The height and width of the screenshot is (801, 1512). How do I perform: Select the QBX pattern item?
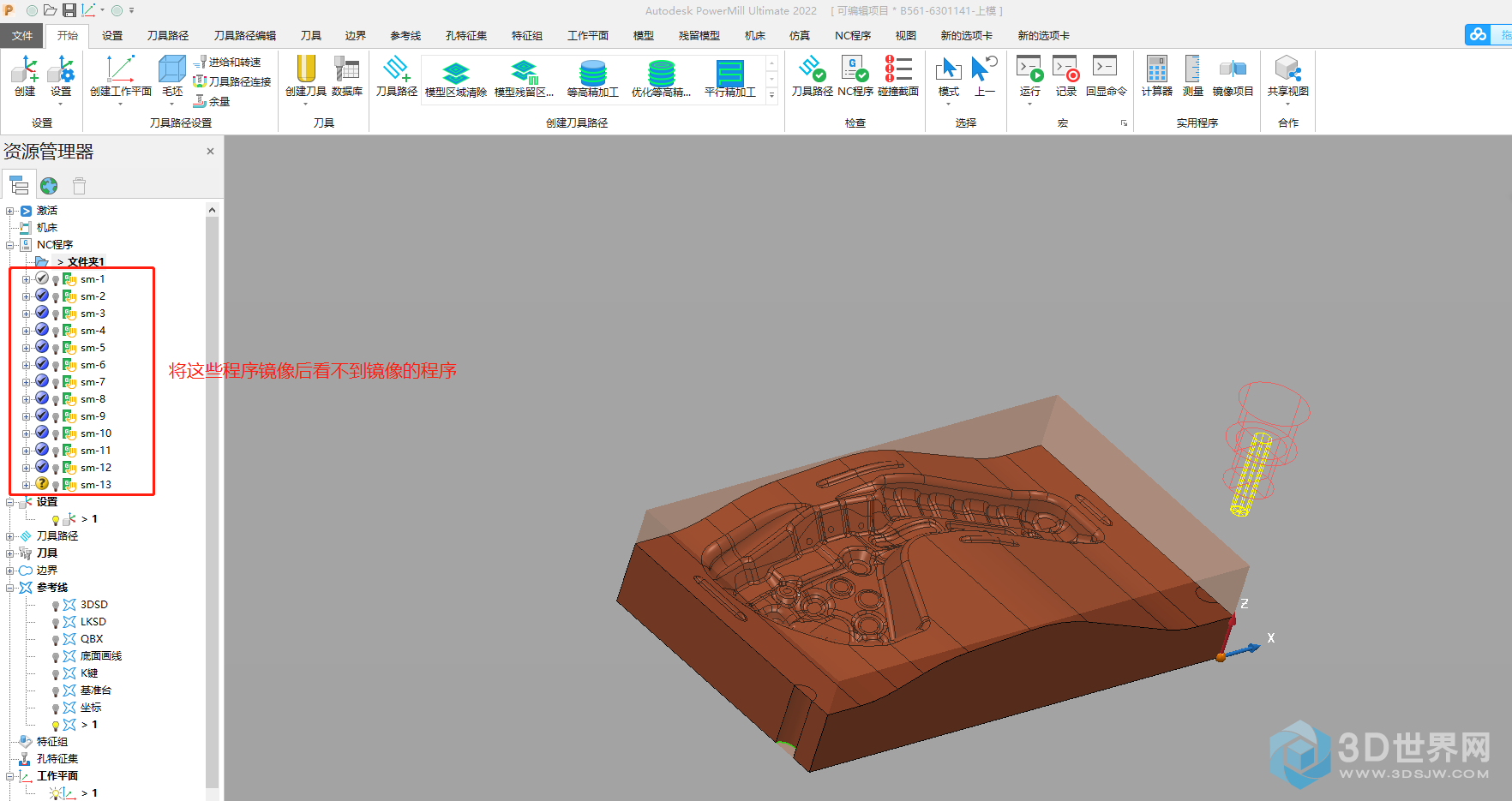click(92, 639)
